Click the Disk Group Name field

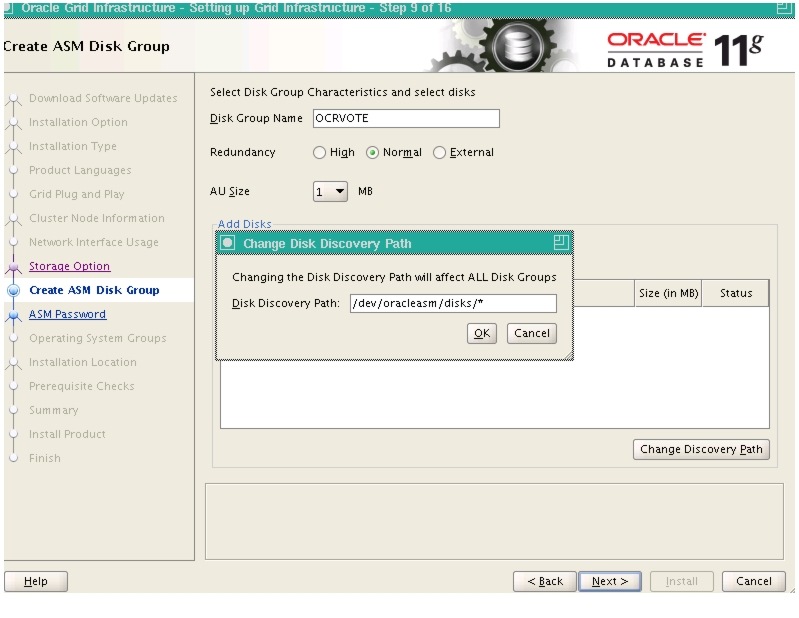click(406, 118)
